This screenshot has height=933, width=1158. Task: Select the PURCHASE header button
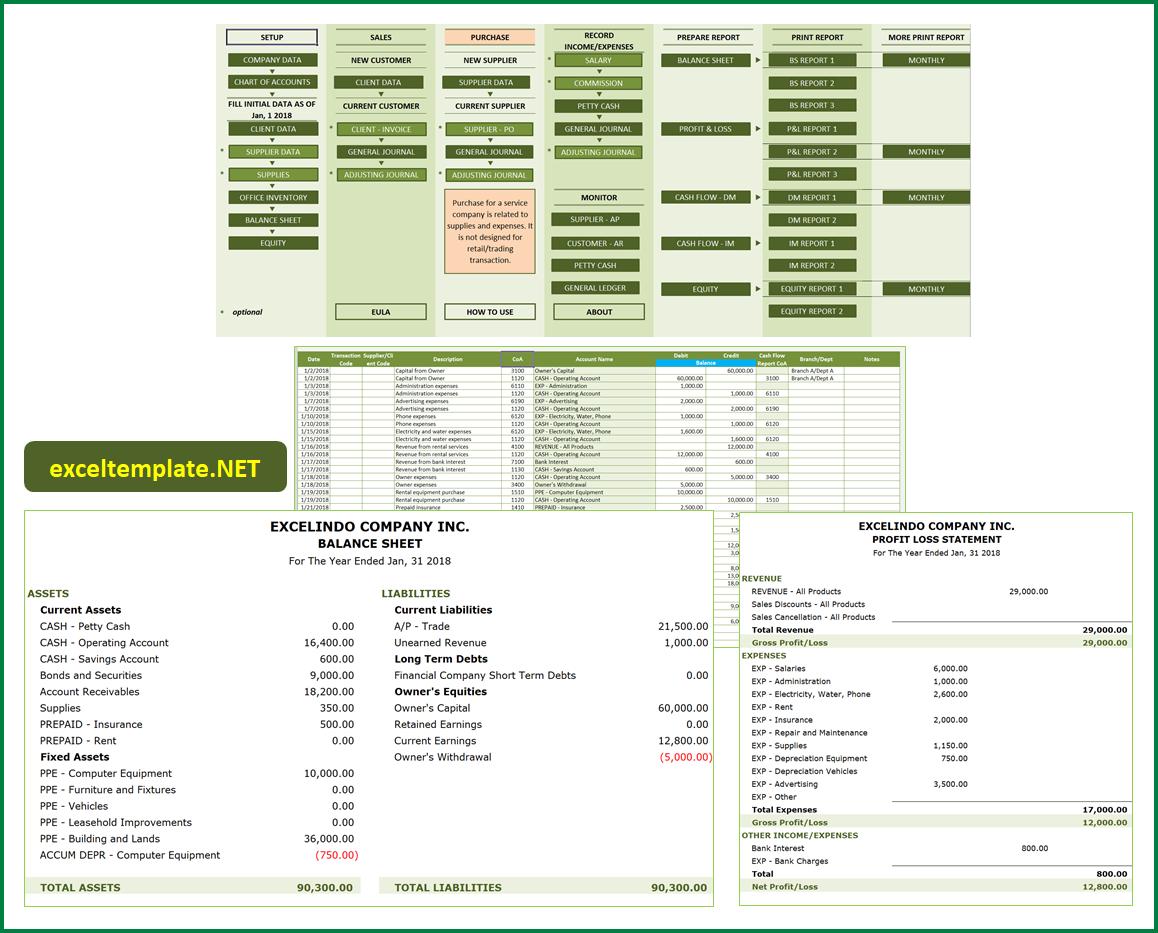point(490,37)
